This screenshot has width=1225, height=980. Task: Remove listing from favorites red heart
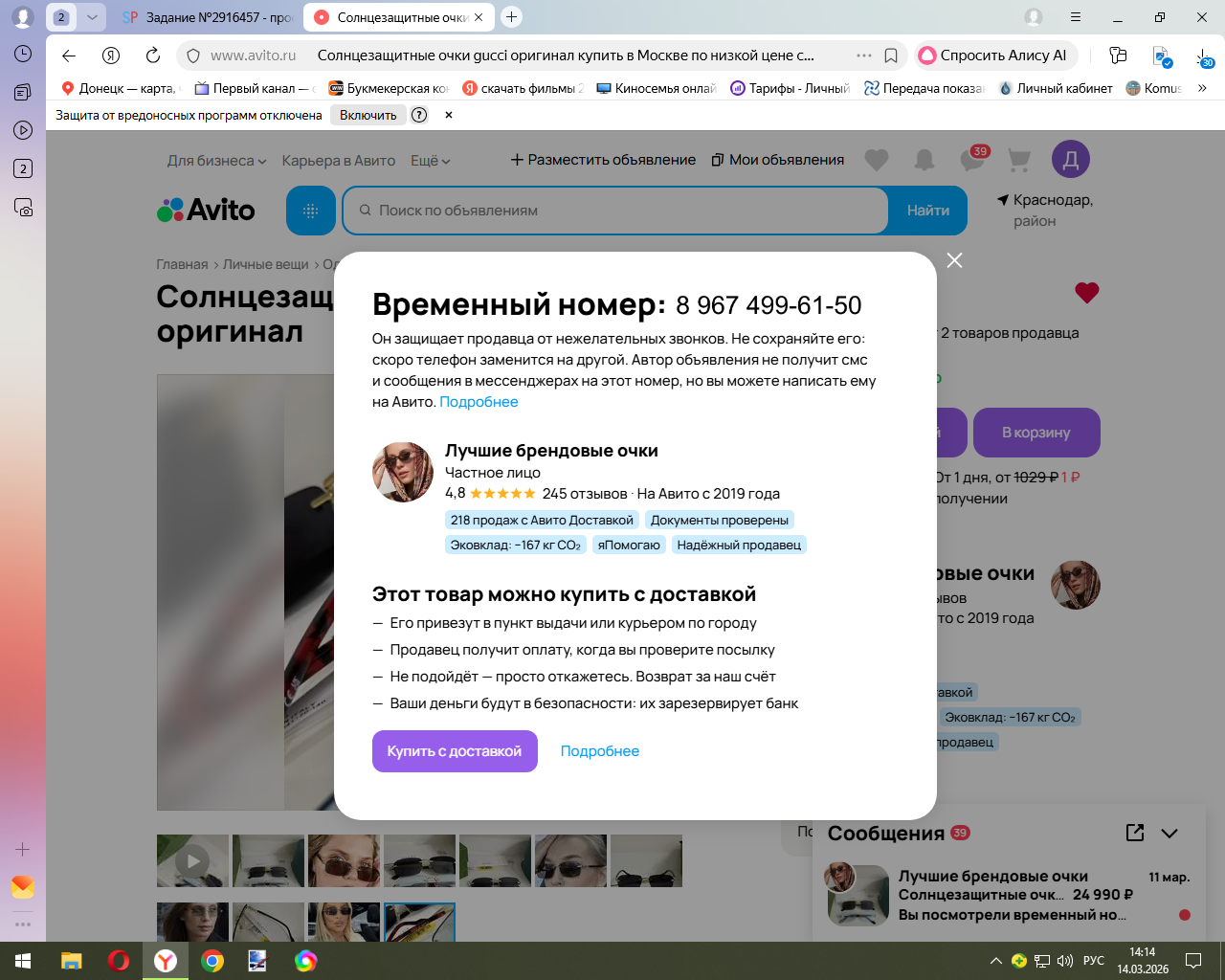[x=1086, y=292]
